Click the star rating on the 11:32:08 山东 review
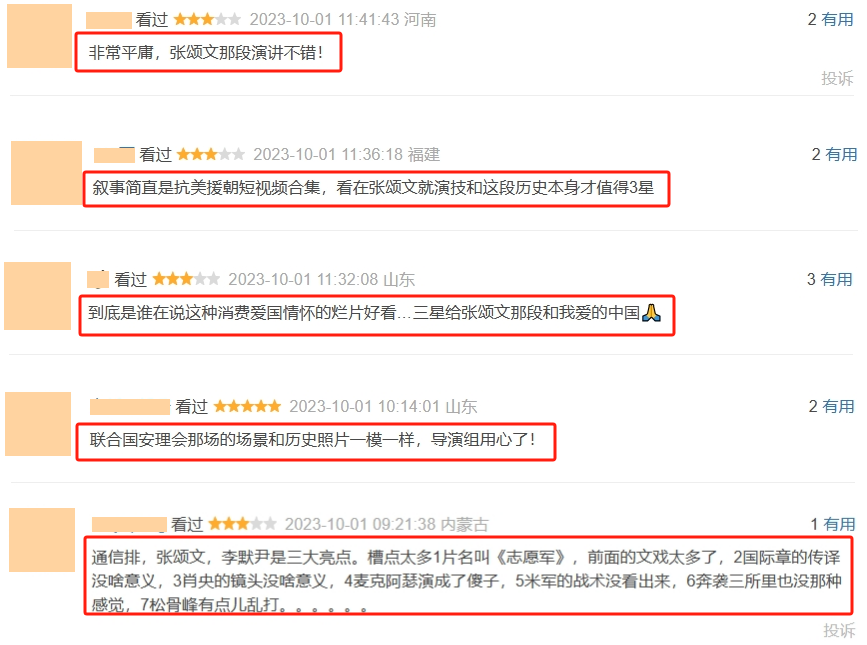 point(186,279)
